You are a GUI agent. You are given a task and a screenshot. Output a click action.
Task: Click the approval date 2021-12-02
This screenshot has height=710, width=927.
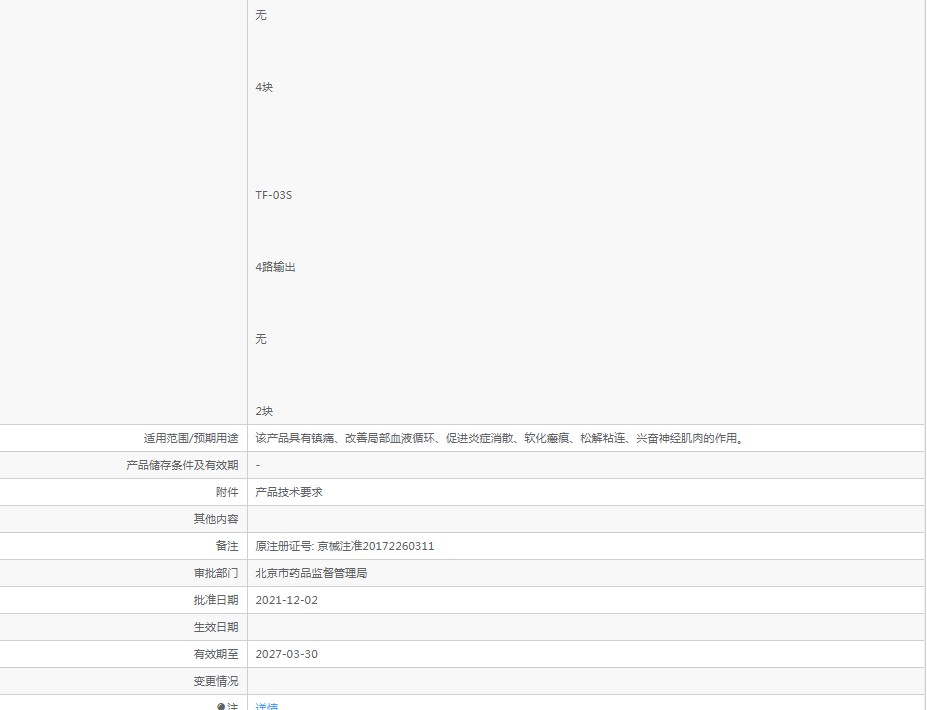(286, 600)
